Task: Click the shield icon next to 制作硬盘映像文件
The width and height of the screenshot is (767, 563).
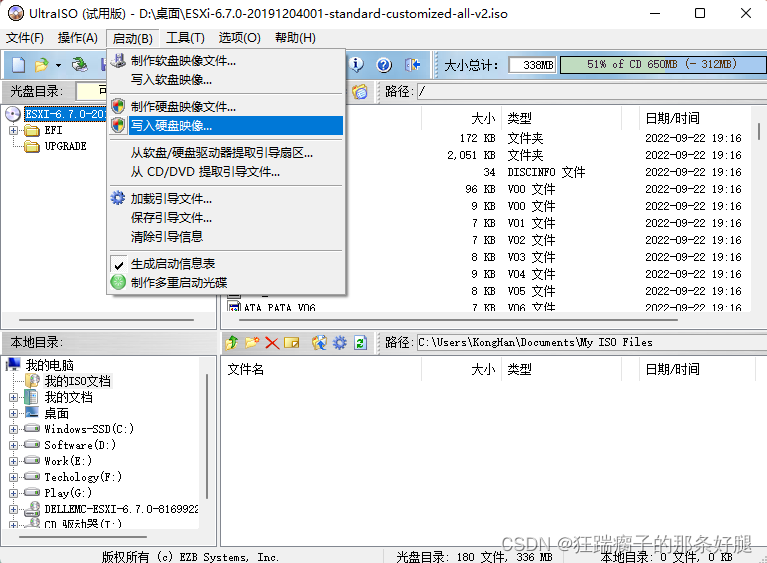Action: pos(118,106)
